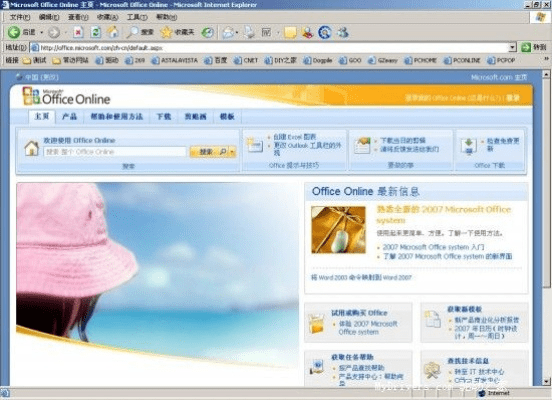This screenshot has height=400, width=552.
Task: Click the yellow Discuss note icon
Action: click(290, 32)
